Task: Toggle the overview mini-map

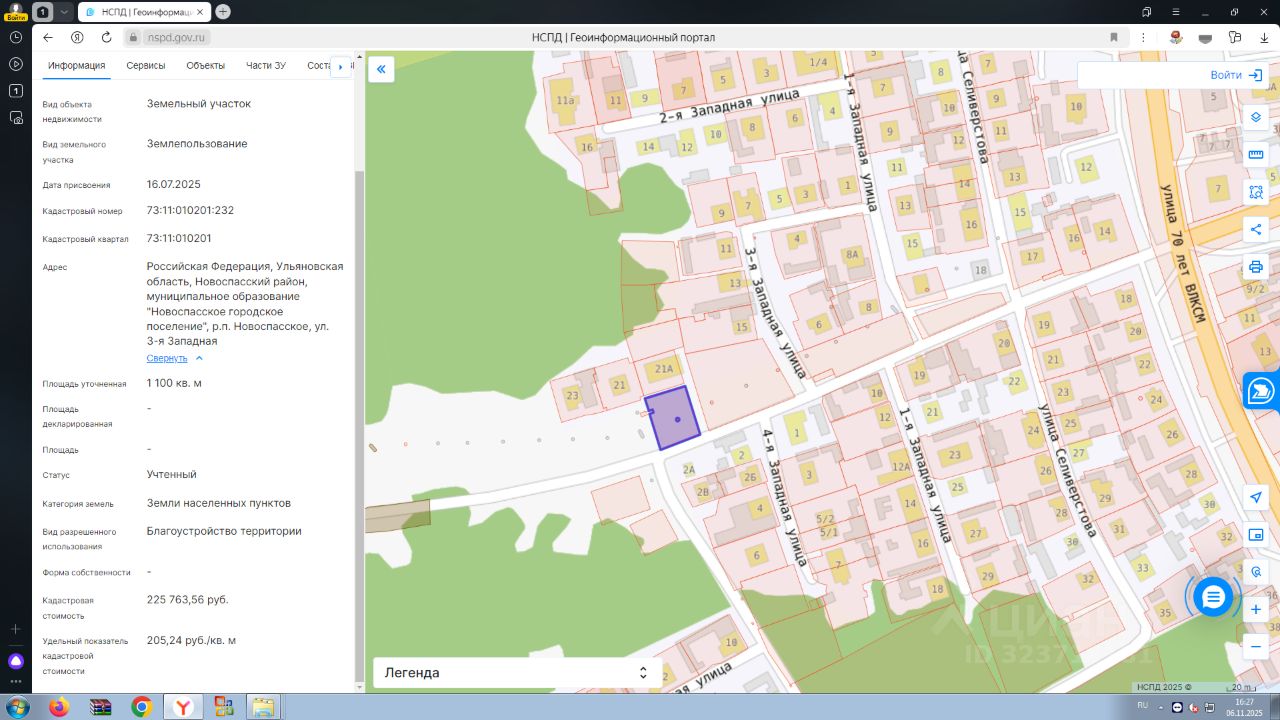Action: point(1256,535)
